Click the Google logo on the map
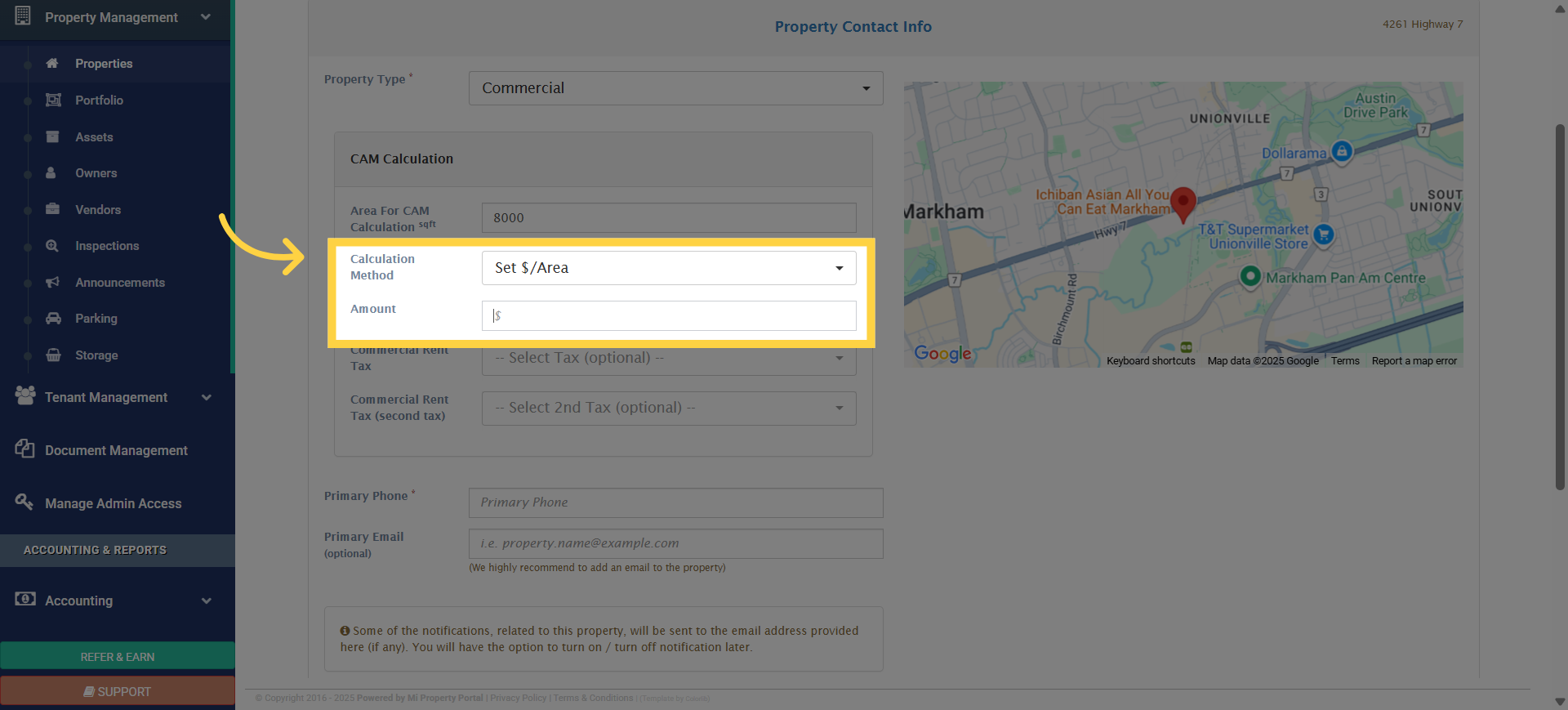 coord(942,353)
